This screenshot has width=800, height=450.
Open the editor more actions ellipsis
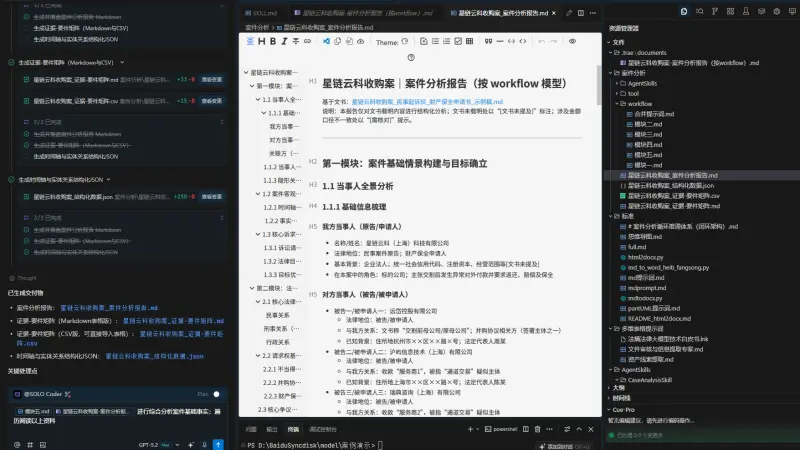[x=592, y=13]
